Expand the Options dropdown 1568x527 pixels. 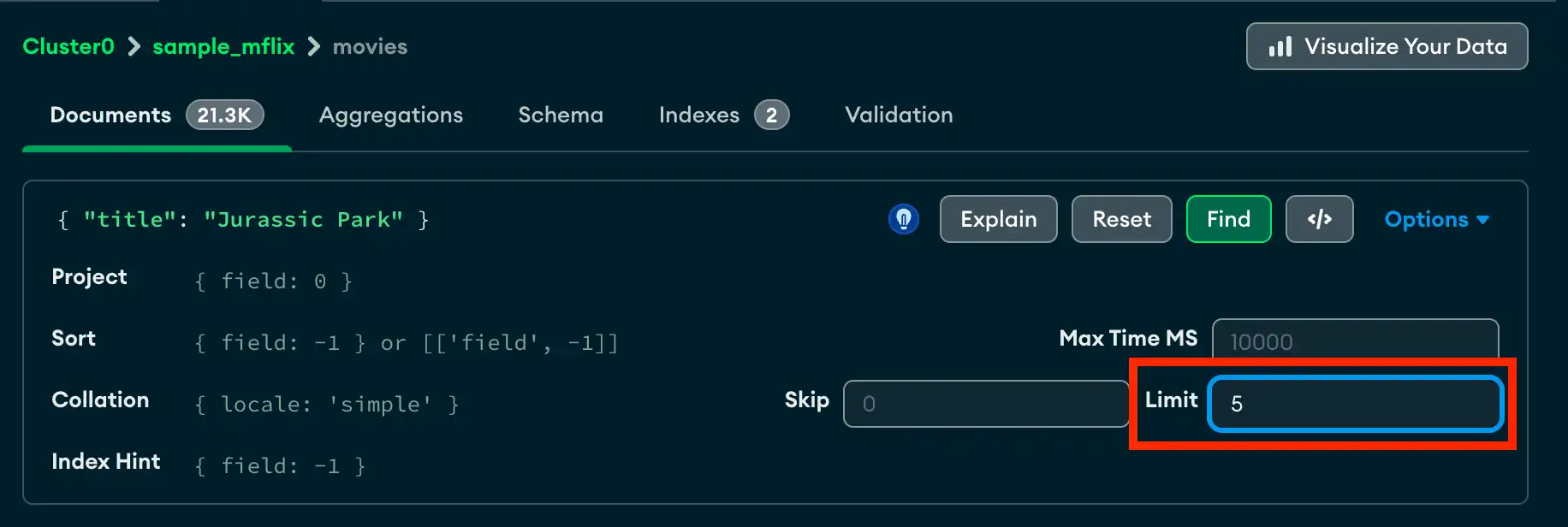click(x=1435, y=219)
